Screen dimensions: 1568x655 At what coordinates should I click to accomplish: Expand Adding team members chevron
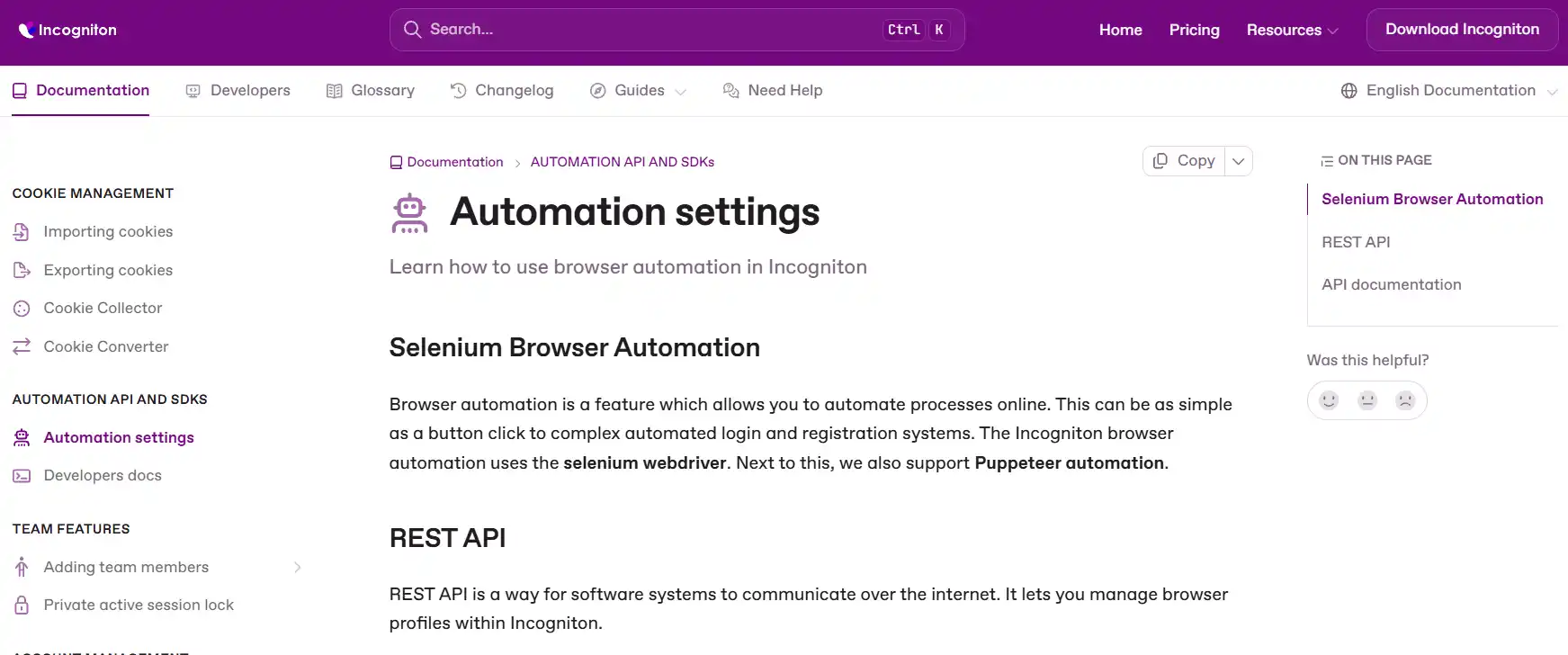pyautogui.click(x=297, y=567)
